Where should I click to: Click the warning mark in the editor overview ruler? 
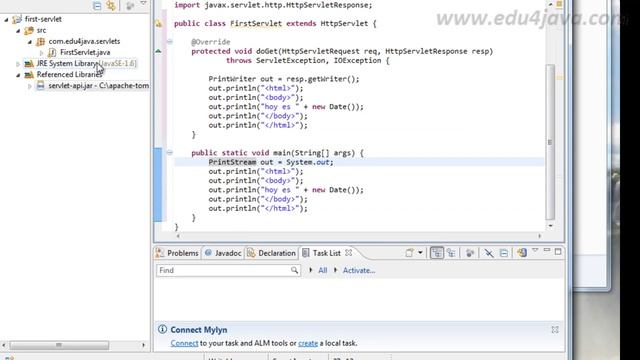point(559,78)
